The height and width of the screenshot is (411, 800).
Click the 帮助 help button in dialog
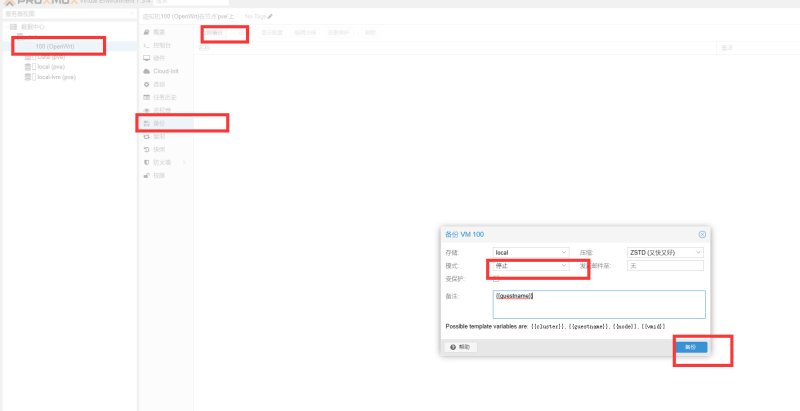(460, 347)
